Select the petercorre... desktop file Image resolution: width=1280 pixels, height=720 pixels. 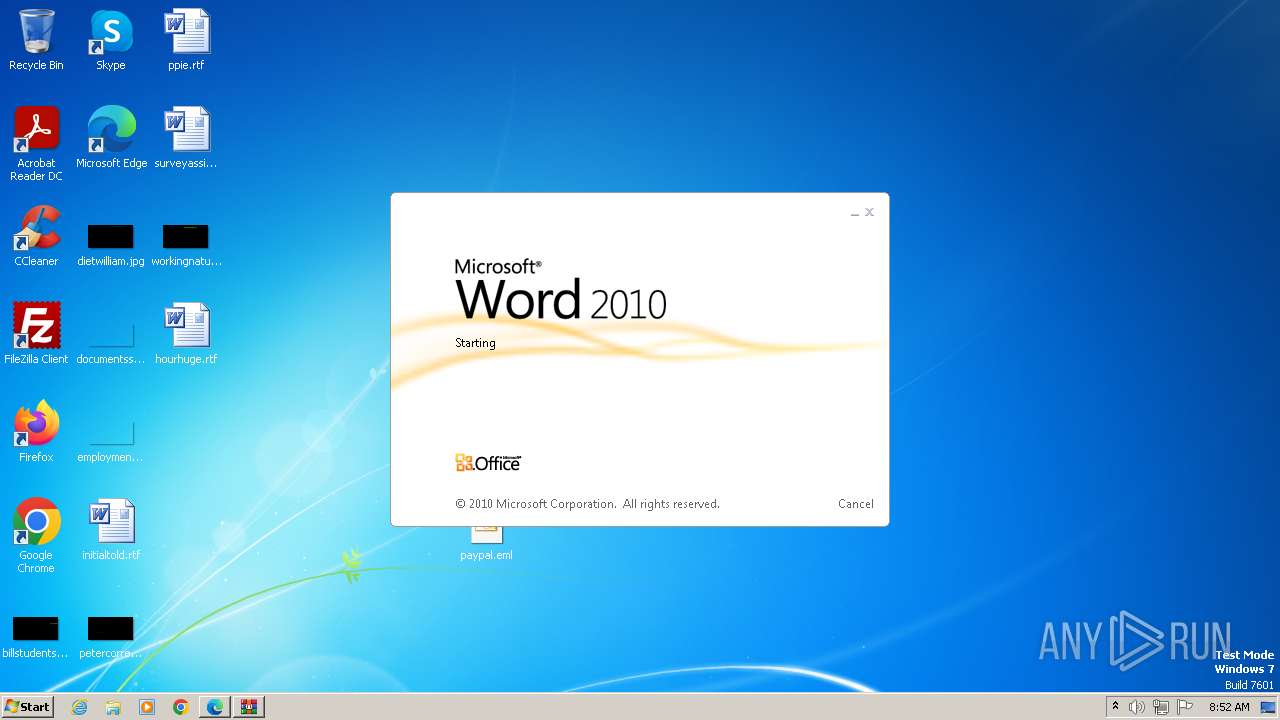pos(111,638)
